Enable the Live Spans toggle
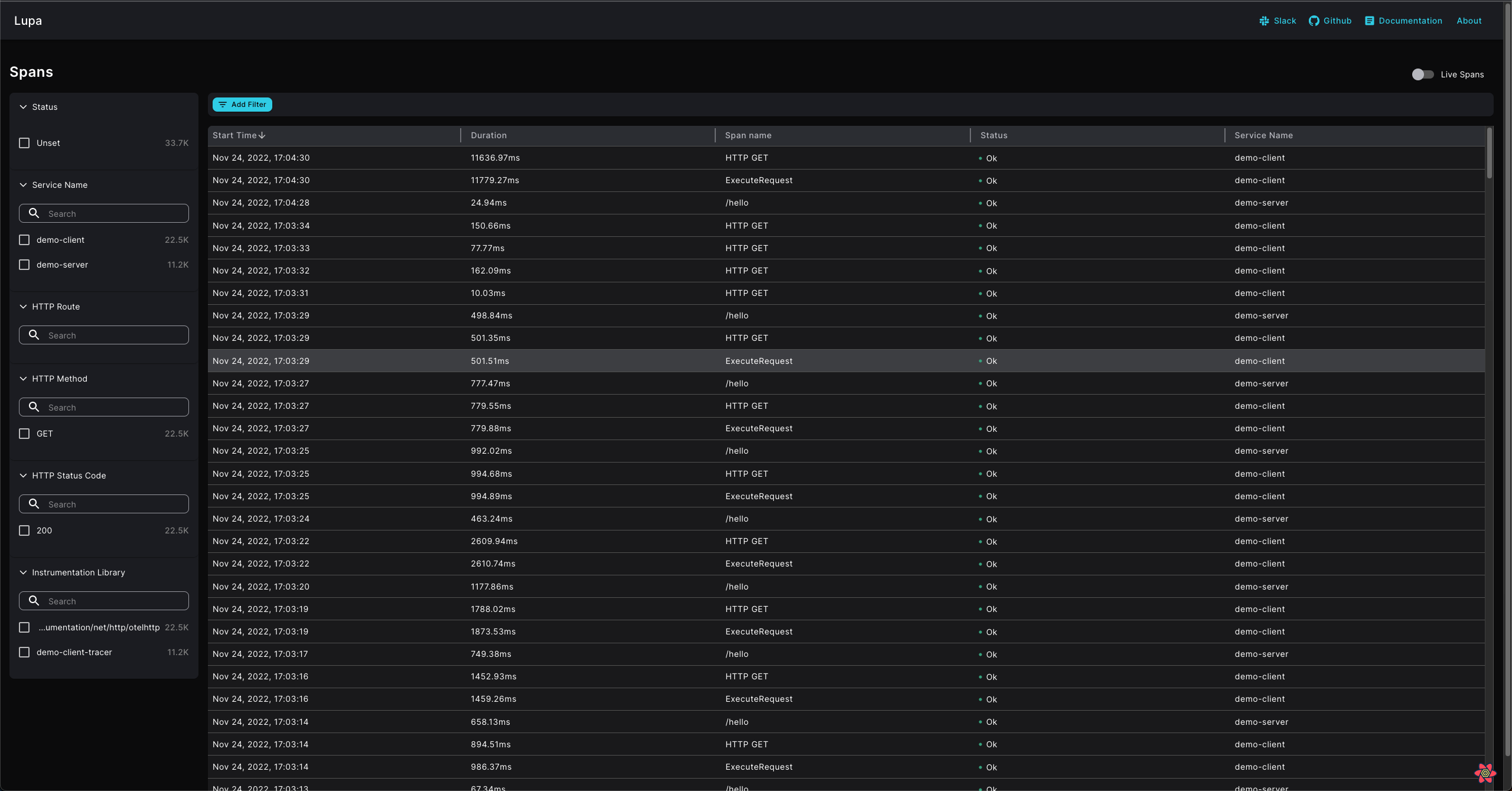Screen dimensions: 1512x791 coord(1422,74)
